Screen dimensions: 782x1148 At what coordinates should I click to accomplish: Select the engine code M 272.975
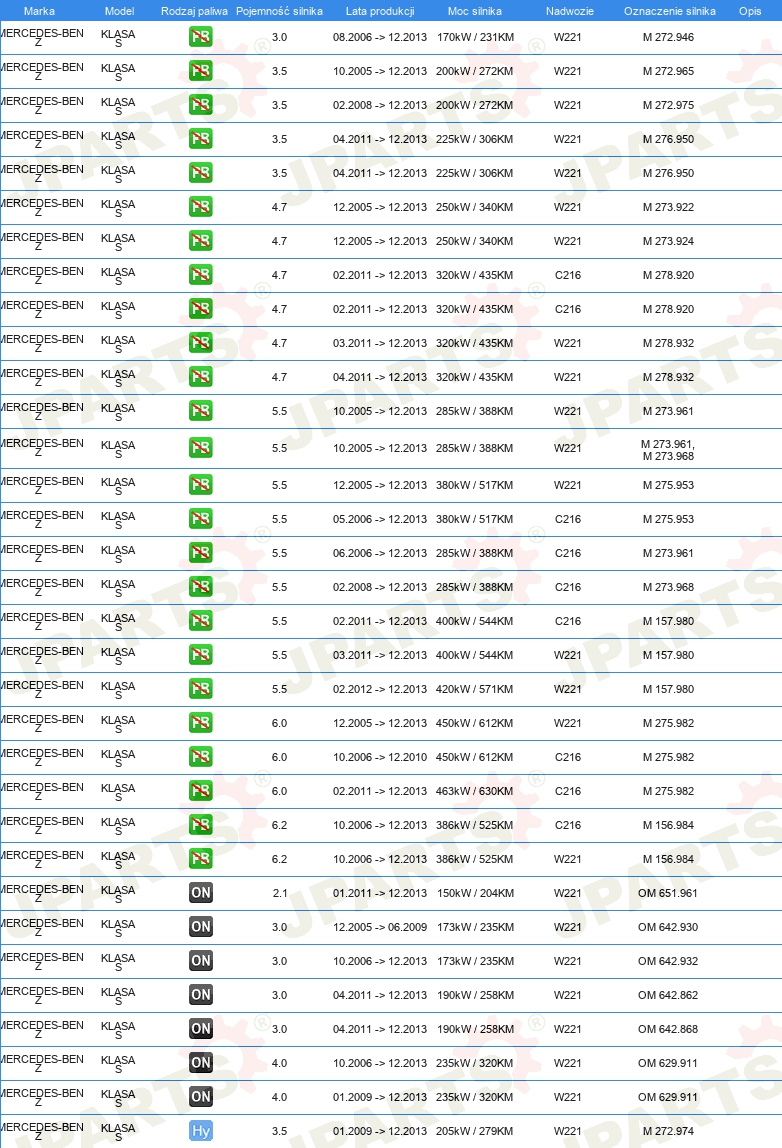669,105
